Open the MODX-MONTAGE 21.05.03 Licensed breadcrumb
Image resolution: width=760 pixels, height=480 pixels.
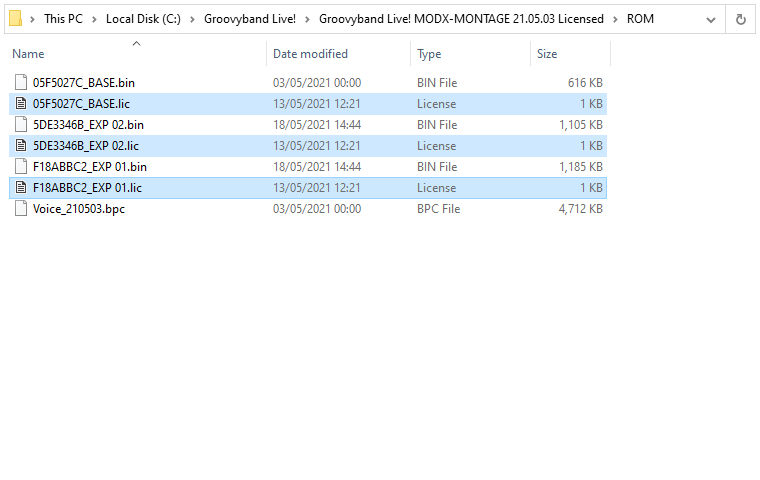(x=461, y=19)
